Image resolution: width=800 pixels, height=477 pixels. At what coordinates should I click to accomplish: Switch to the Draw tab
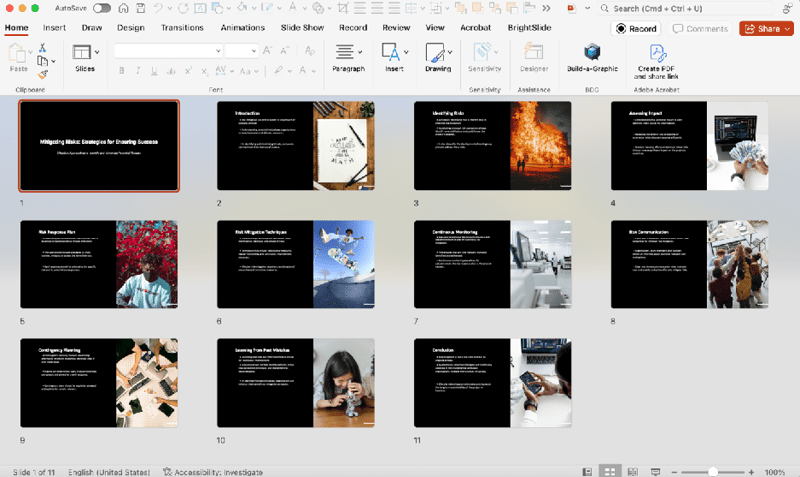(92, 28)
